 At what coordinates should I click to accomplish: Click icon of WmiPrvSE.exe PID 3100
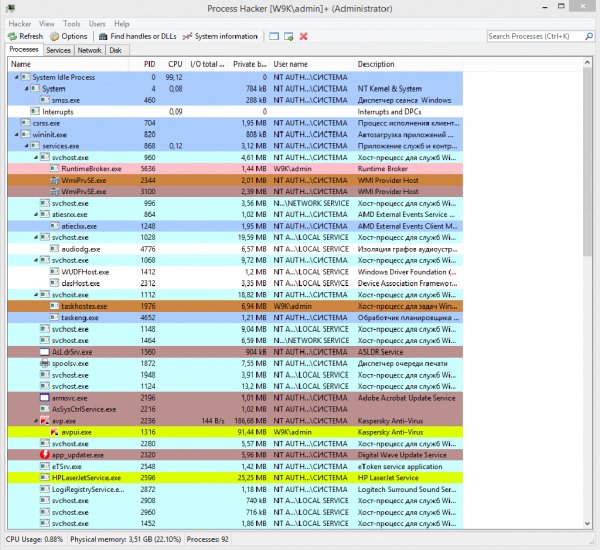pos(55,191)
